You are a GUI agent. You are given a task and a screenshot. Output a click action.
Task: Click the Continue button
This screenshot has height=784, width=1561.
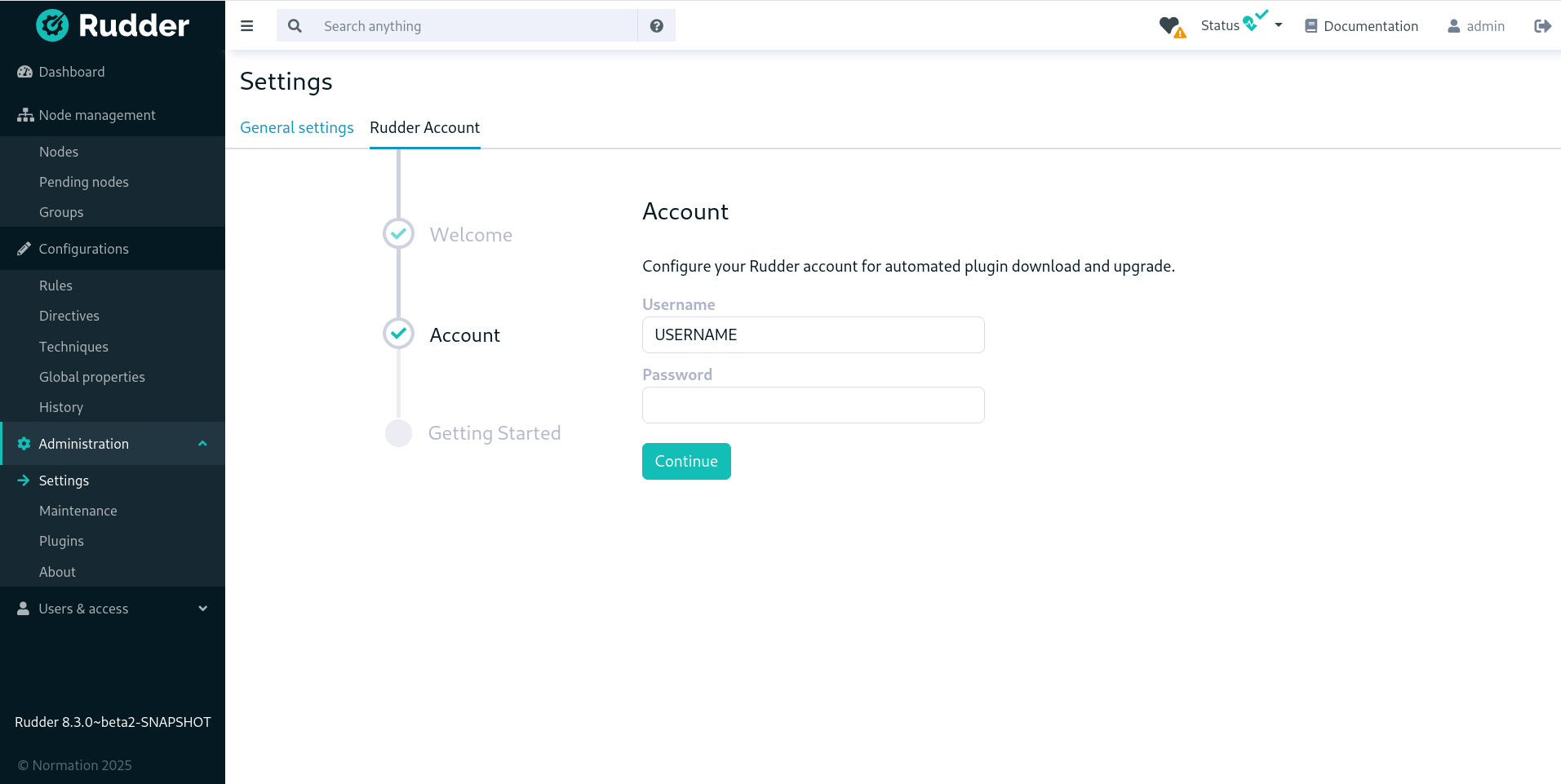click(685, 461)
